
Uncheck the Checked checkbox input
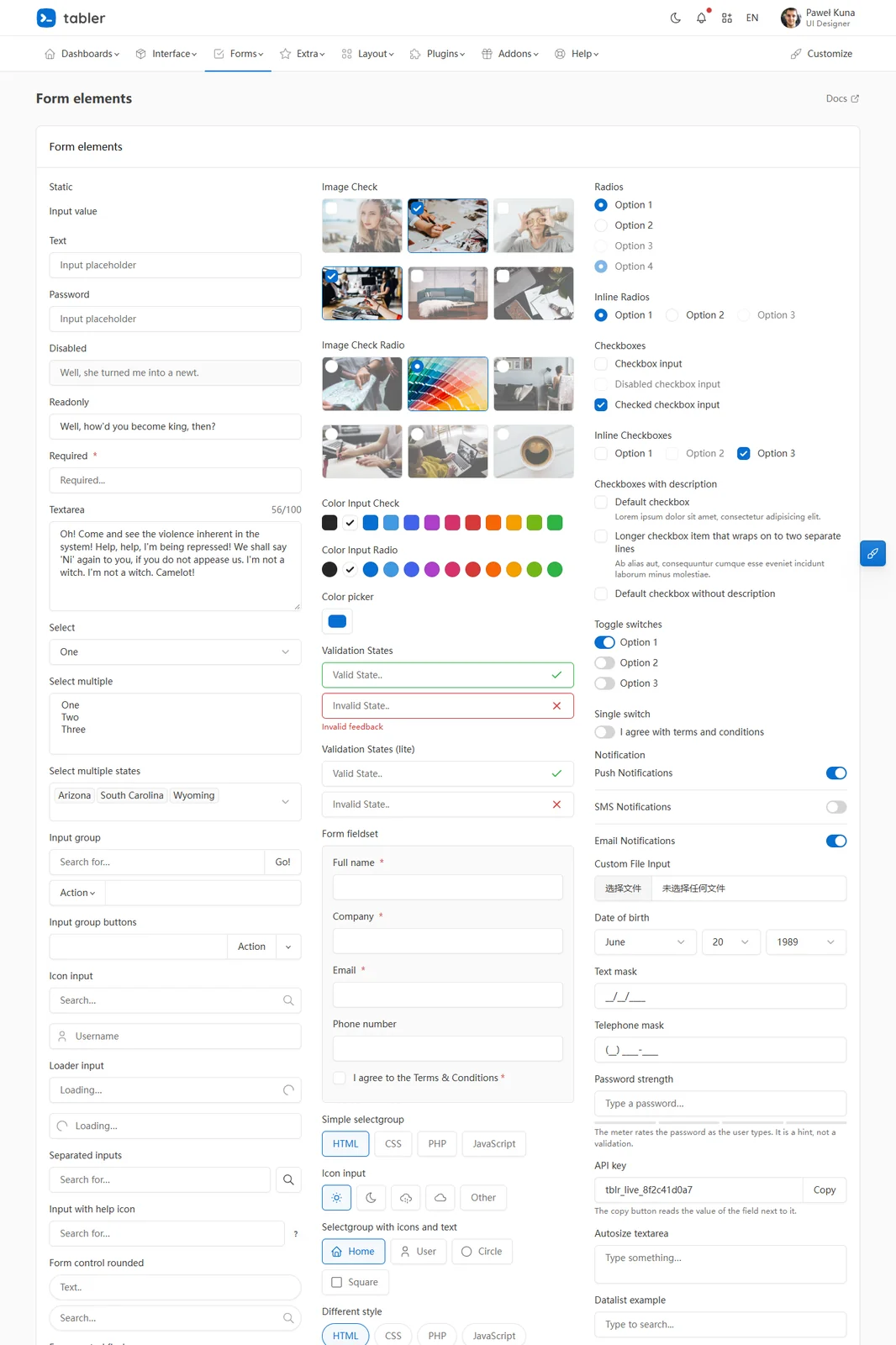(x=601, y=405)
